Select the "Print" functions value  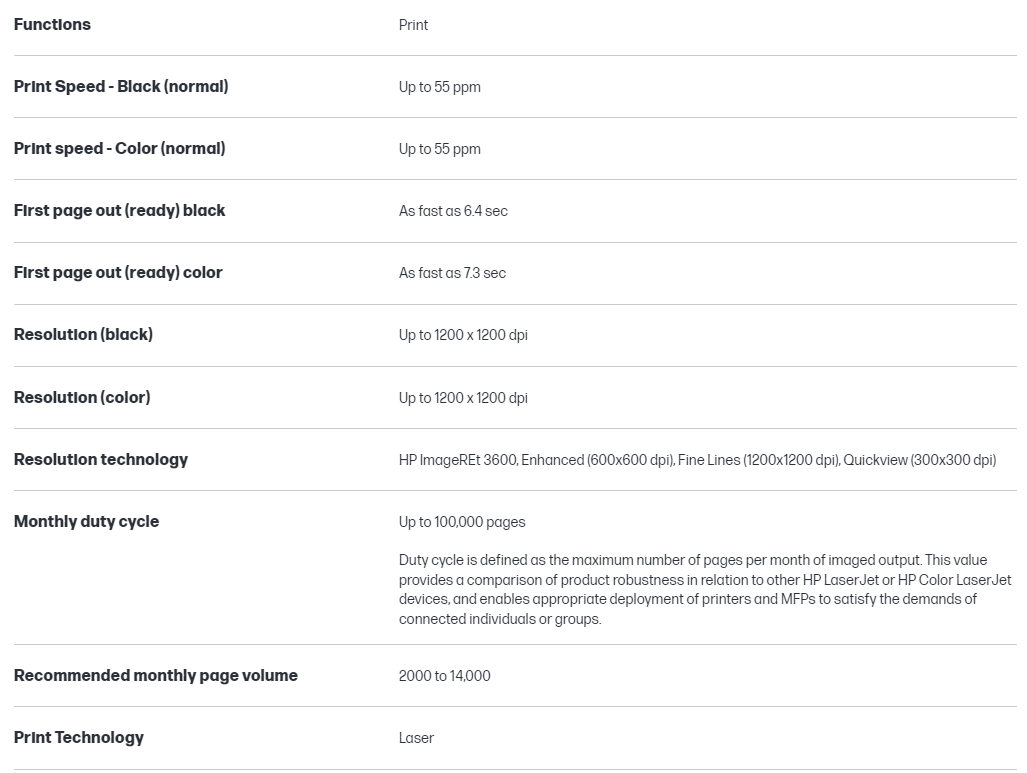413,25
